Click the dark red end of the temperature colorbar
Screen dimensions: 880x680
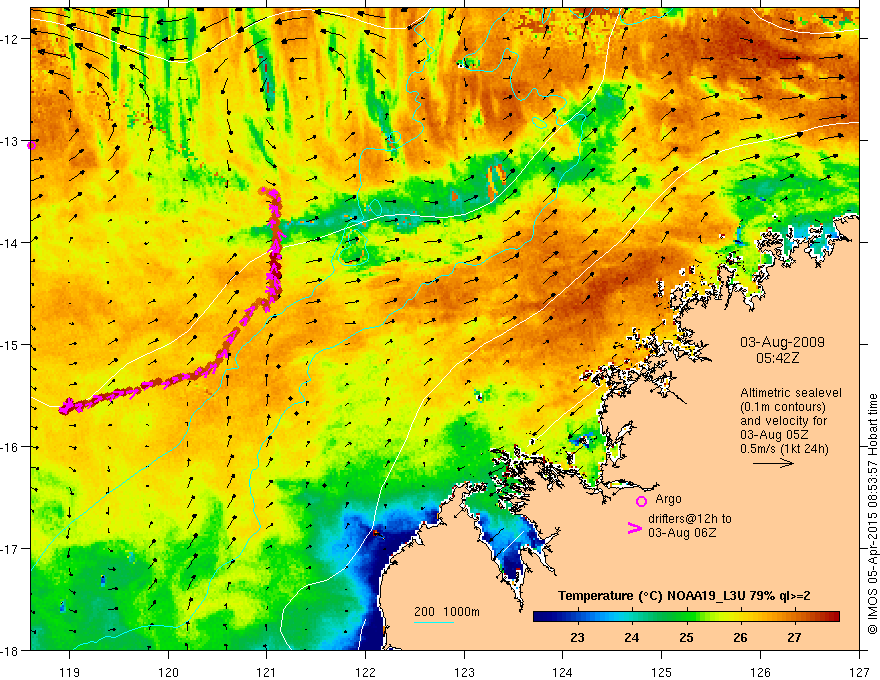click(x=833, y=617)
